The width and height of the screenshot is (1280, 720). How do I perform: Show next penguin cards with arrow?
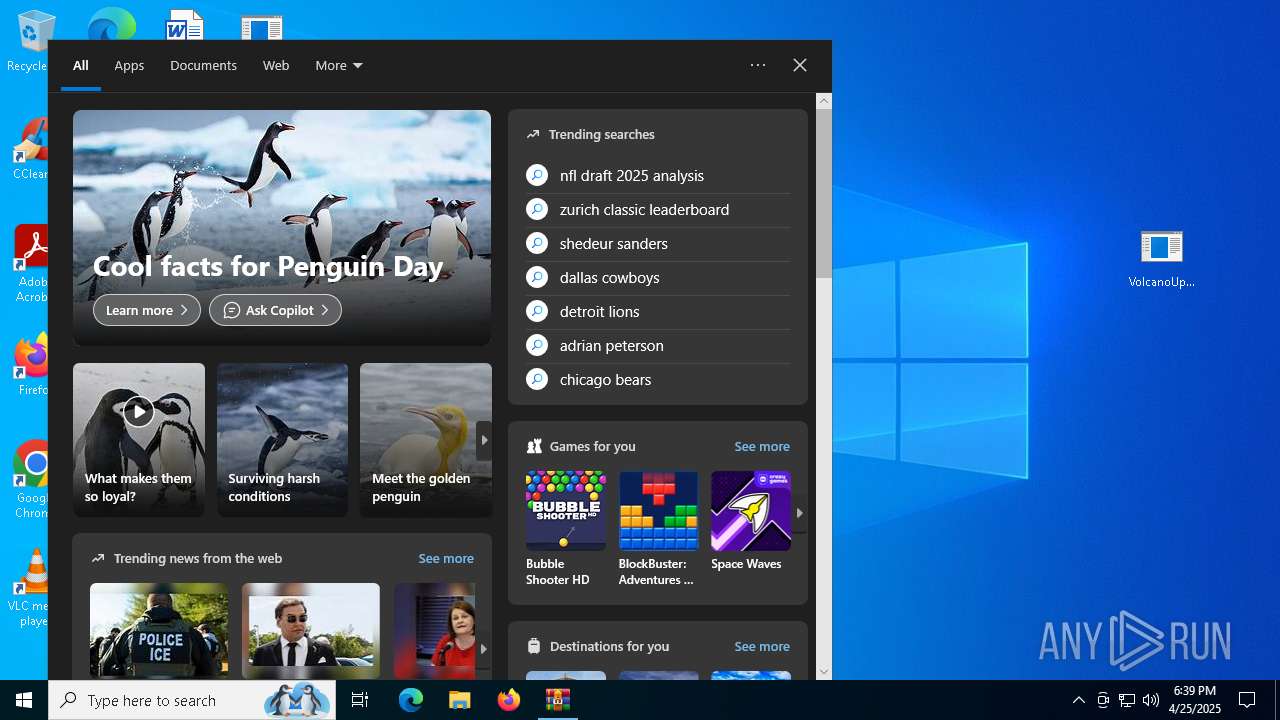click(x=484, y=440)
